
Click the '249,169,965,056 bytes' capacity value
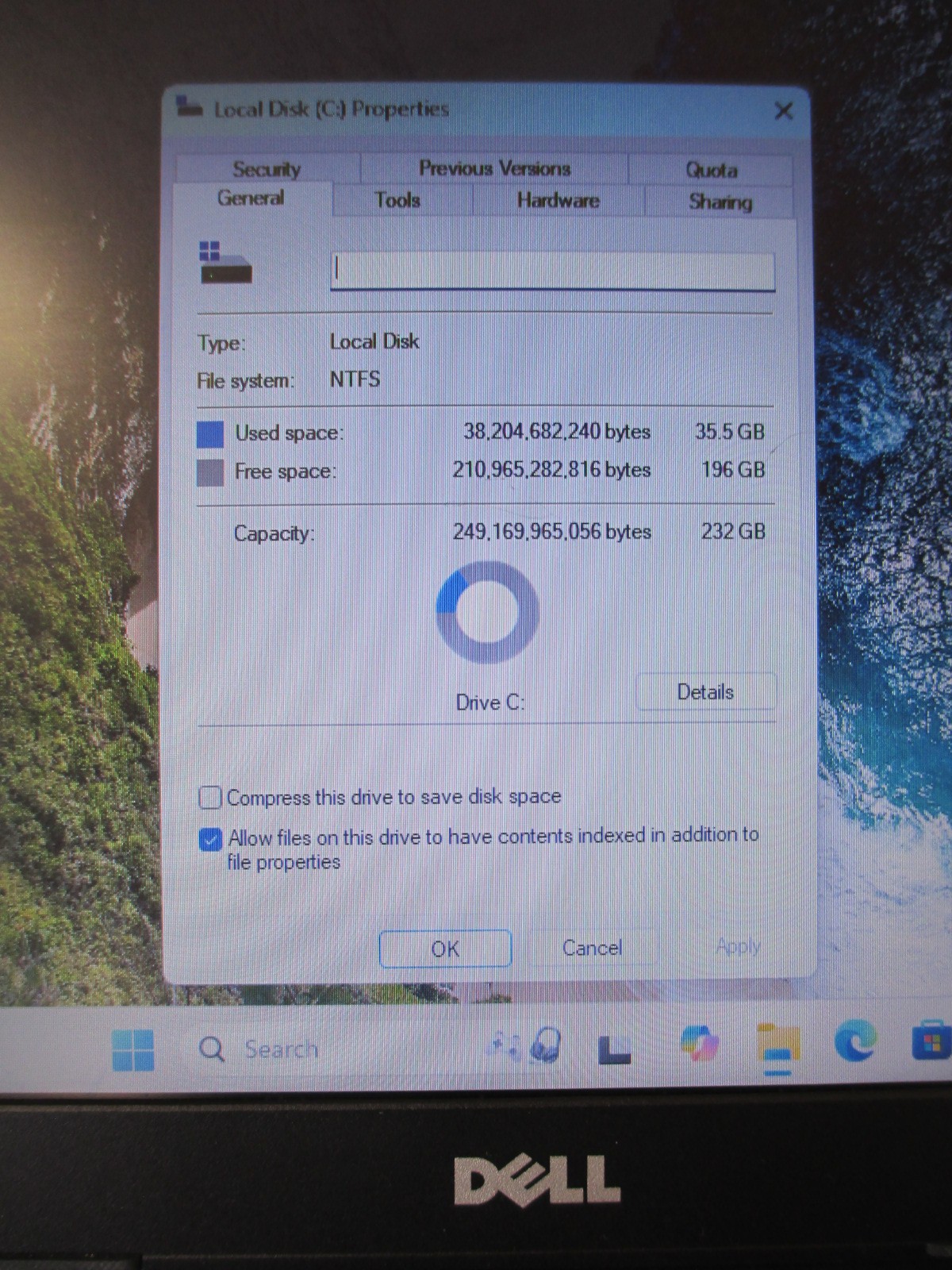click(x=552, y=531)
